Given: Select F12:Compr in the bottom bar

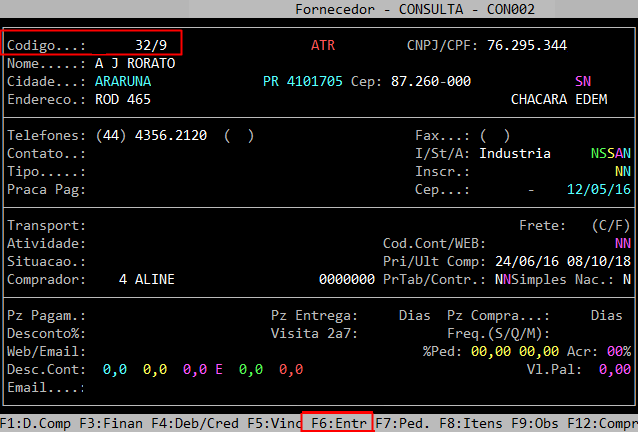Looking at the screenshot, I should point(601,423).
